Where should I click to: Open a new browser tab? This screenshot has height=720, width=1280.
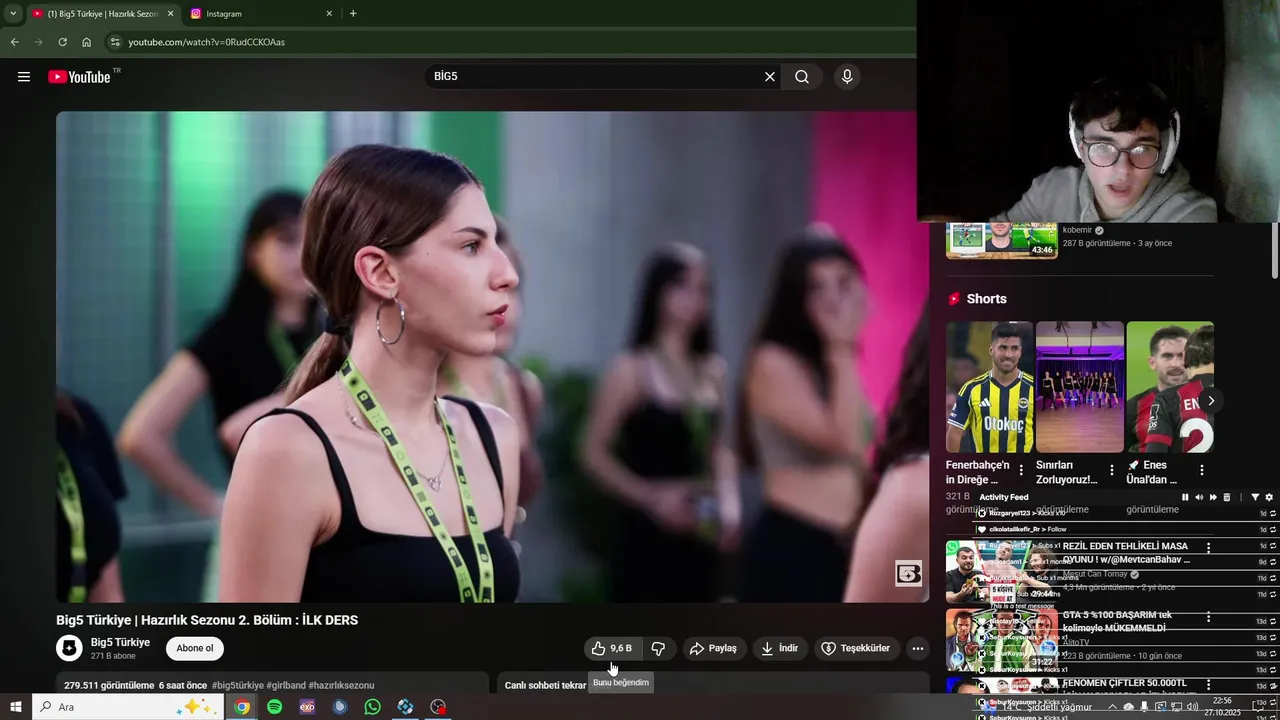pos(353,14)
